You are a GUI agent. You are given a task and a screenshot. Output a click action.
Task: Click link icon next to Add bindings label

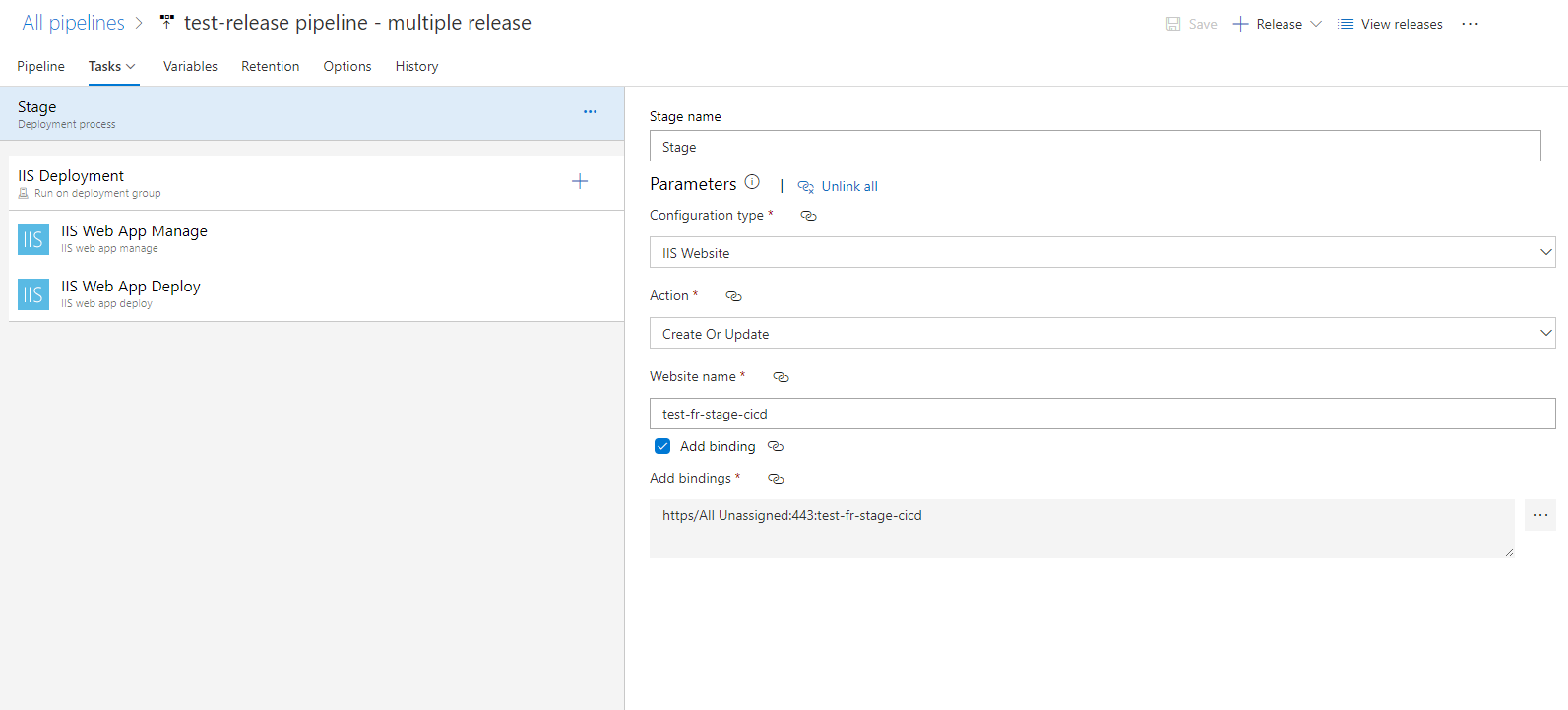pyautogui.click(x=776, y=479)
